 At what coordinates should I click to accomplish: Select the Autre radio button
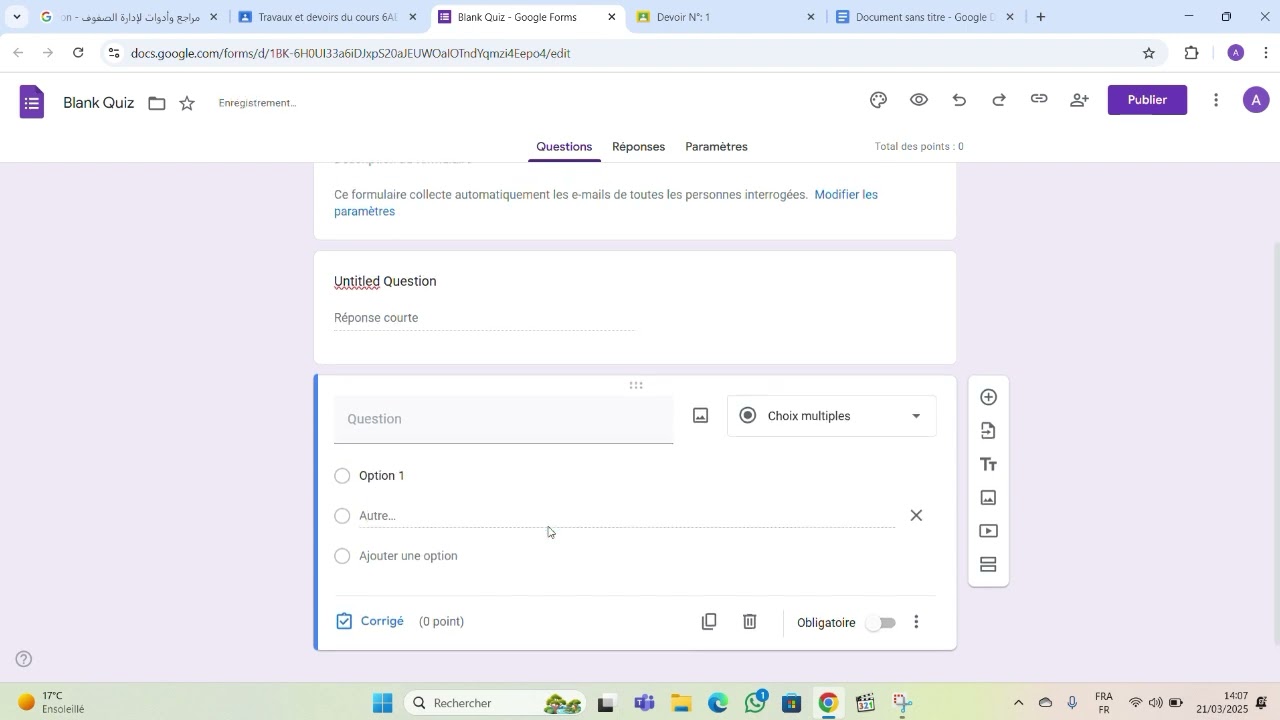click(342, 516)
